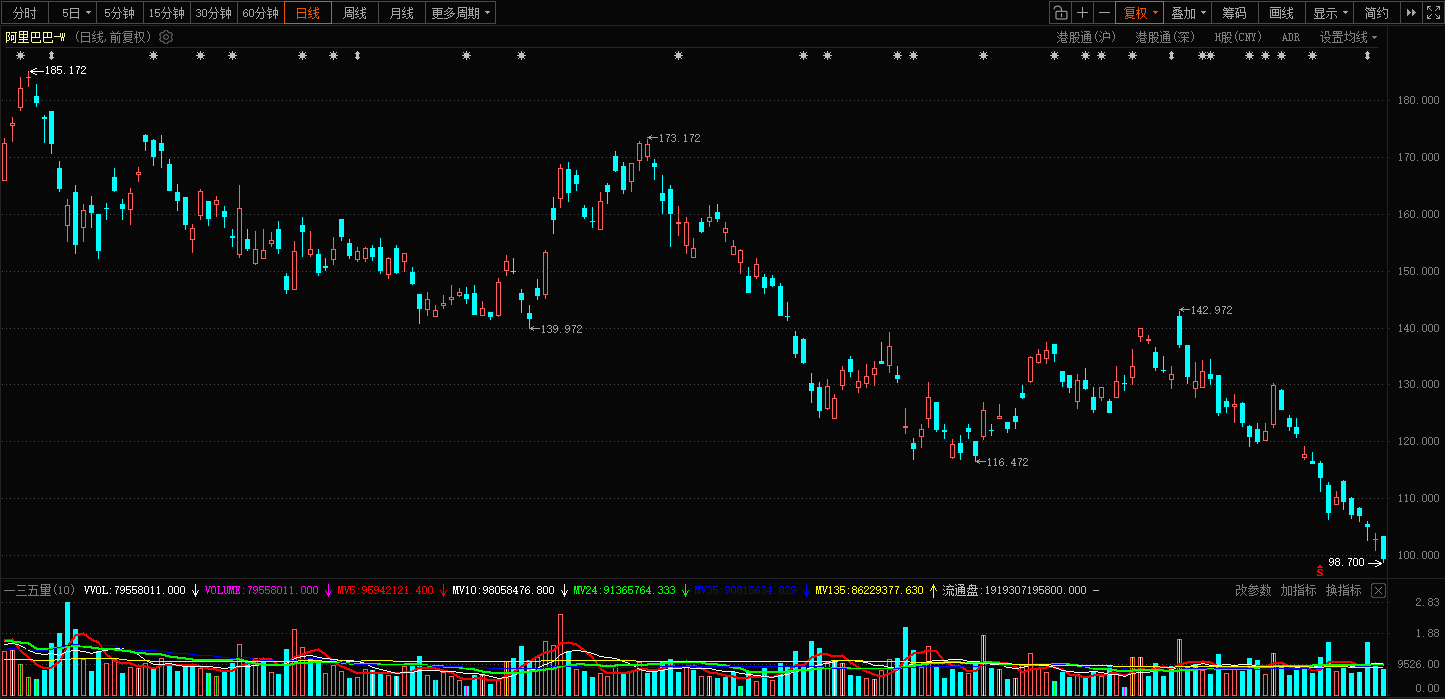Switch to the 周线 weekly tab
Viewport: 1445px width, 699px height.
coord(355,13)
